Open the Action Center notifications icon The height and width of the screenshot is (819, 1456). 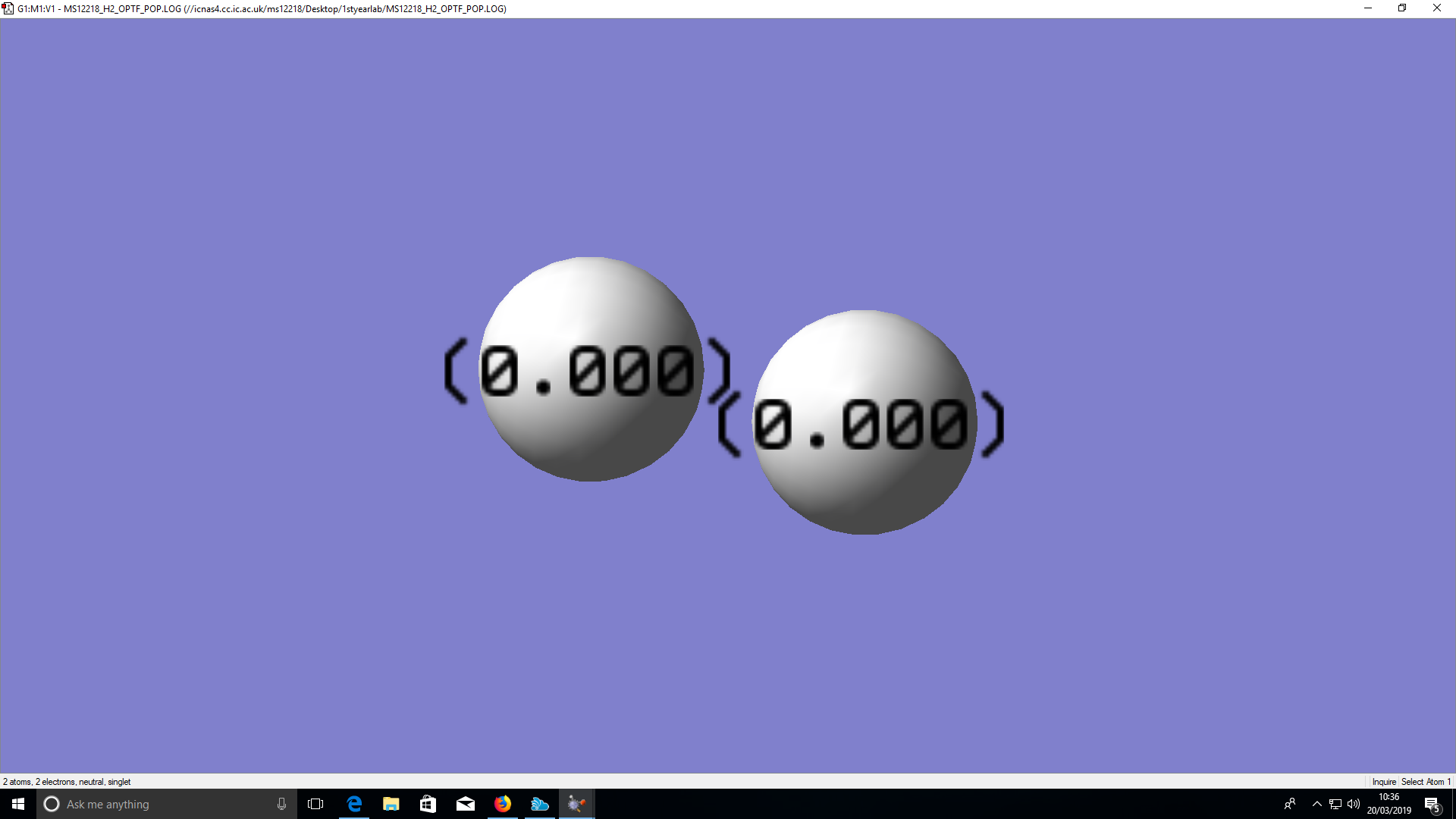[x=1432, y=804]
